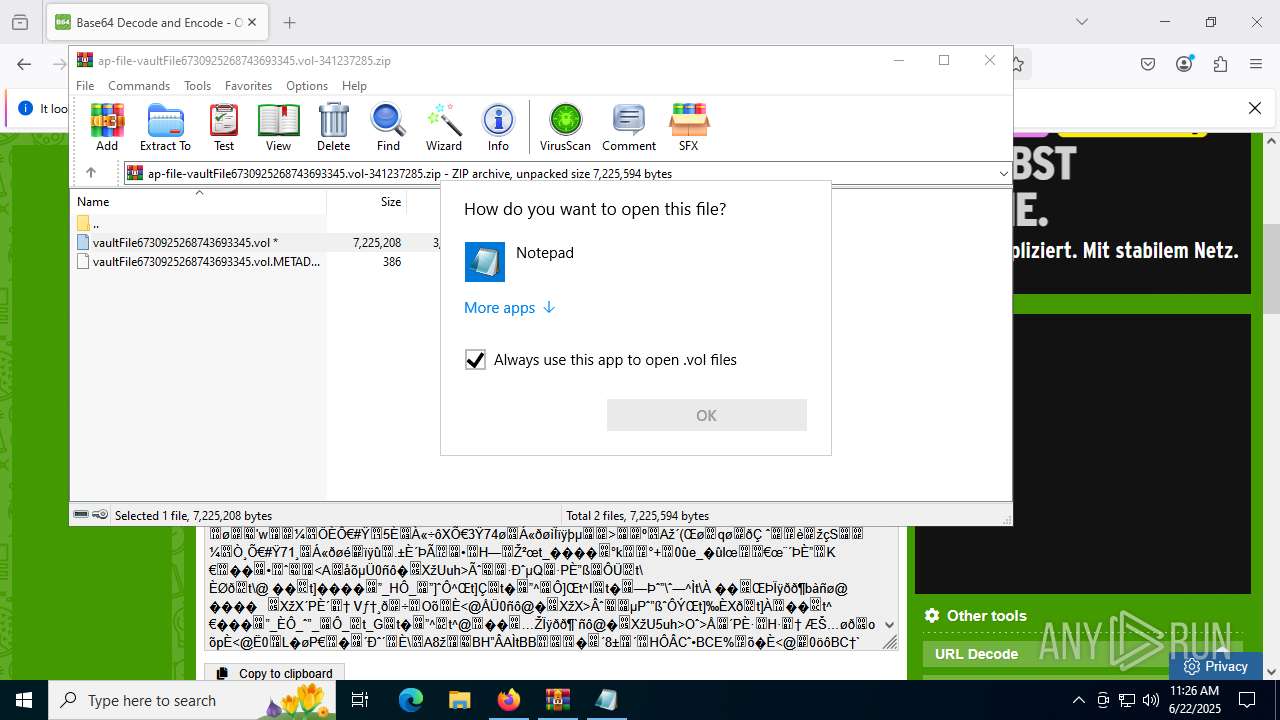Click the Windows taskbar search box
This screenshot has height=720, width=1280.
[x=192, y=700]
